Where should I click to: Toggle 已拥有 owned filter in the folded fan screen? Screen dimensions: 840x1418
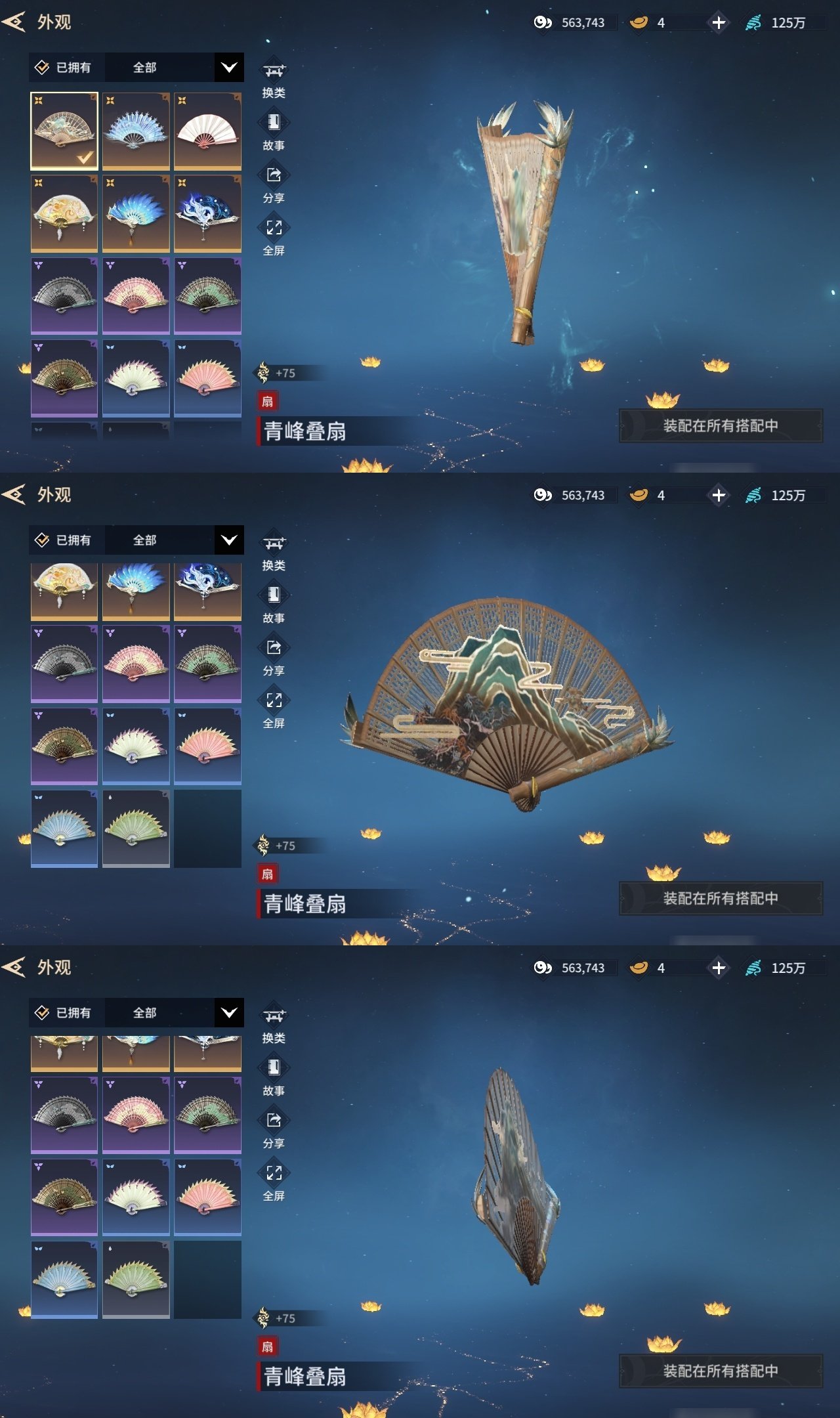tap(64, 68)
